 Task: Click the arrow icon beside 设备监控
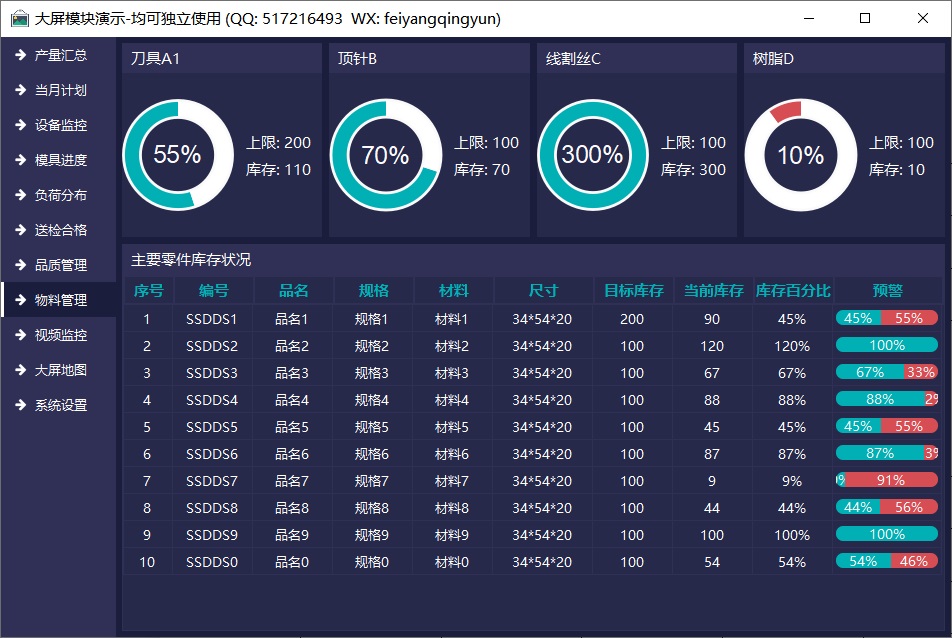pos(19,125)
